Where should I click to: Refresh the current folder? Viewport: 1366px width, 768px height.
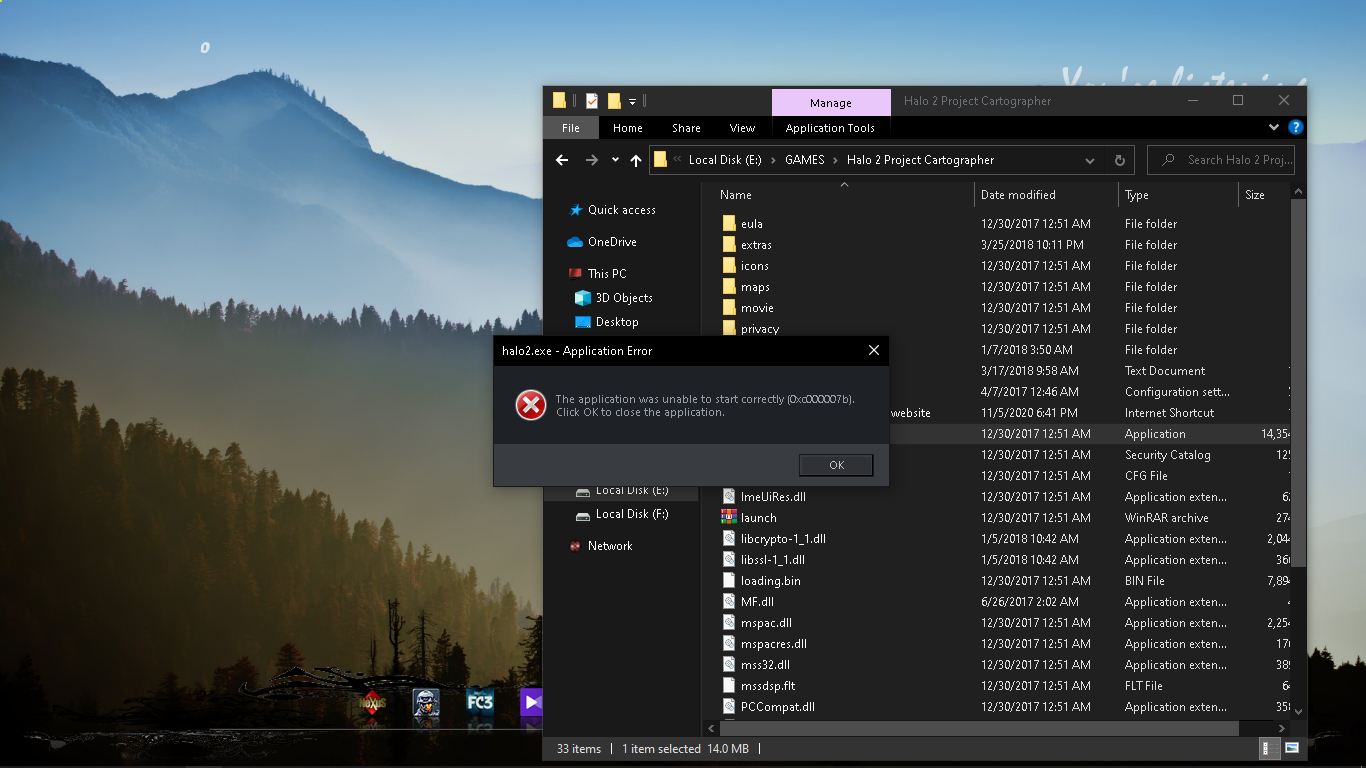pyautogui.click(x=1120, y=160)
